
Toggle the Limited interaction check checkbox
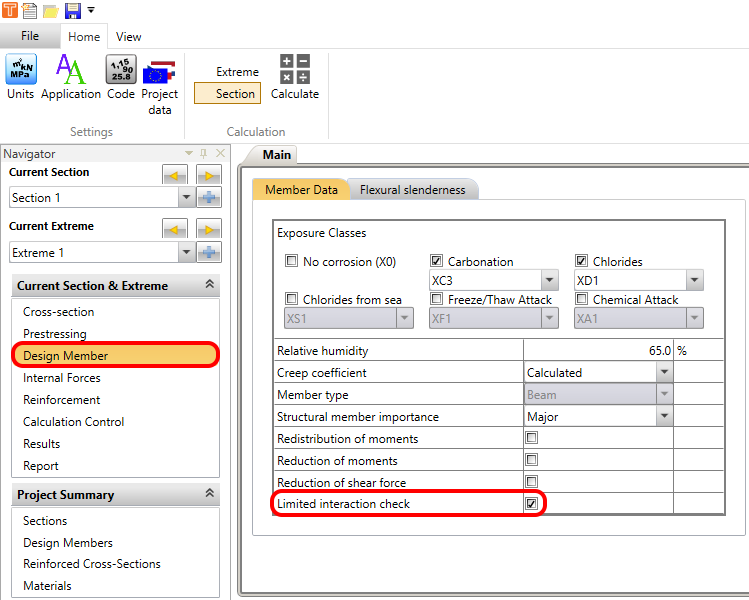tap(532, 504)
